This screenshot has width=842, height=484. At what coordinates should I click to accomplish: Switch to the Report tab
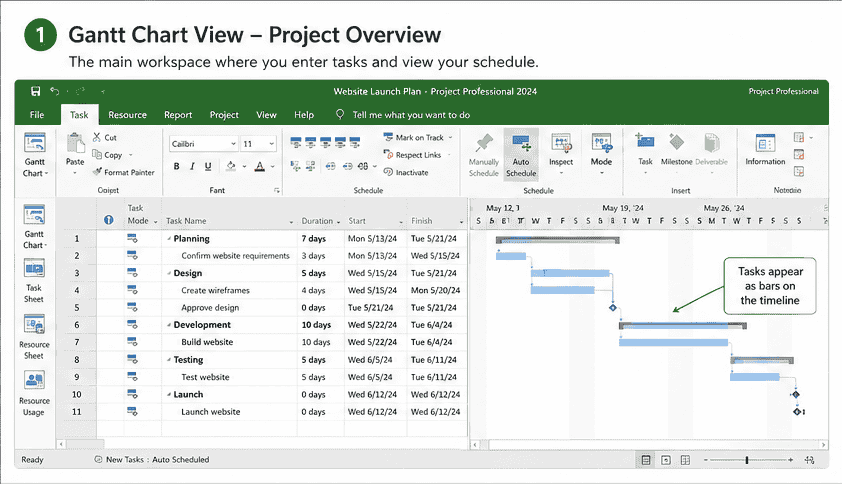pyautogui.click(x=178, y=115)
